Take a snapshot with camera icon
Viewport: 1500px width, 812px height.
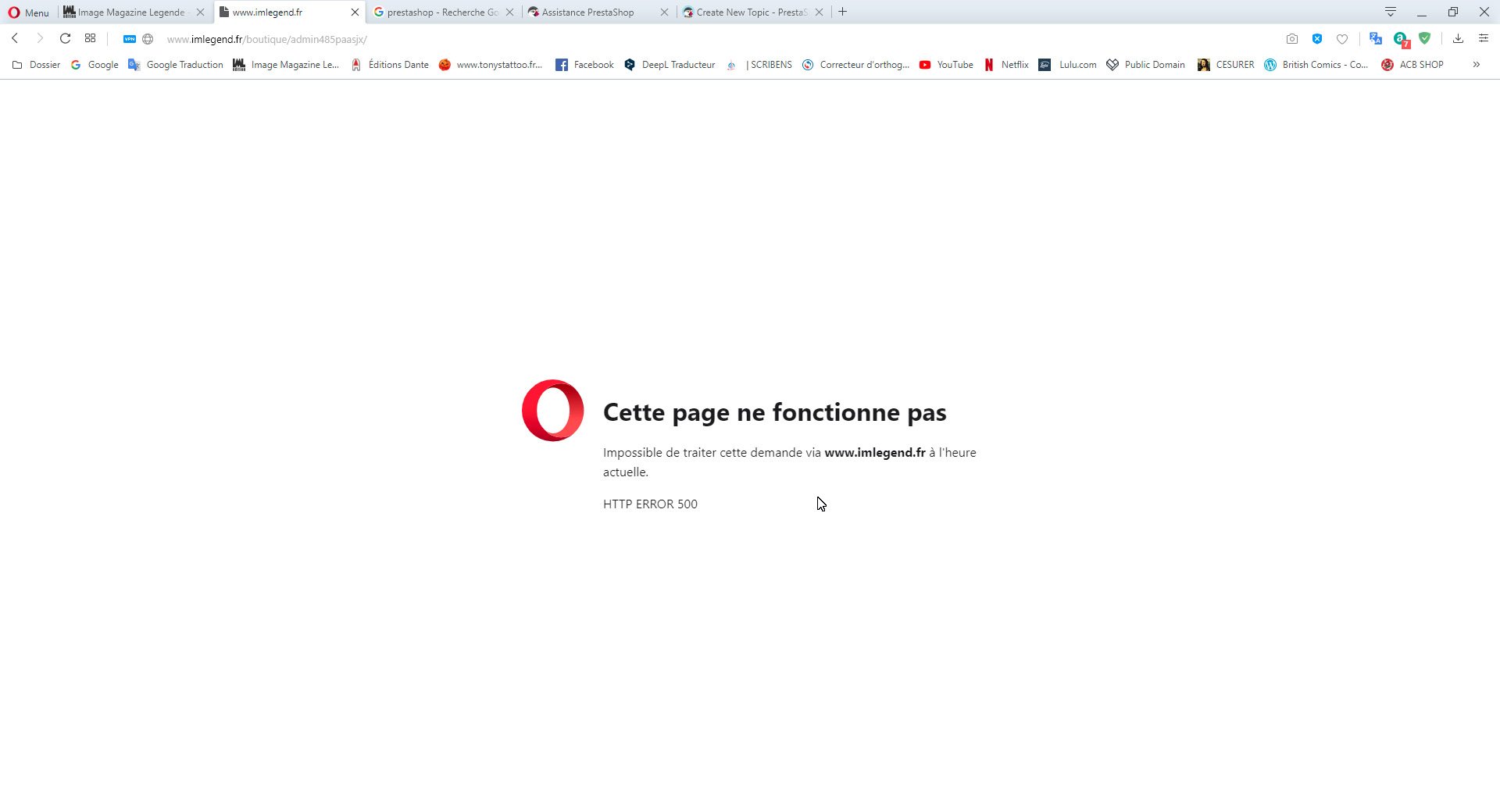coord(1292,39)
